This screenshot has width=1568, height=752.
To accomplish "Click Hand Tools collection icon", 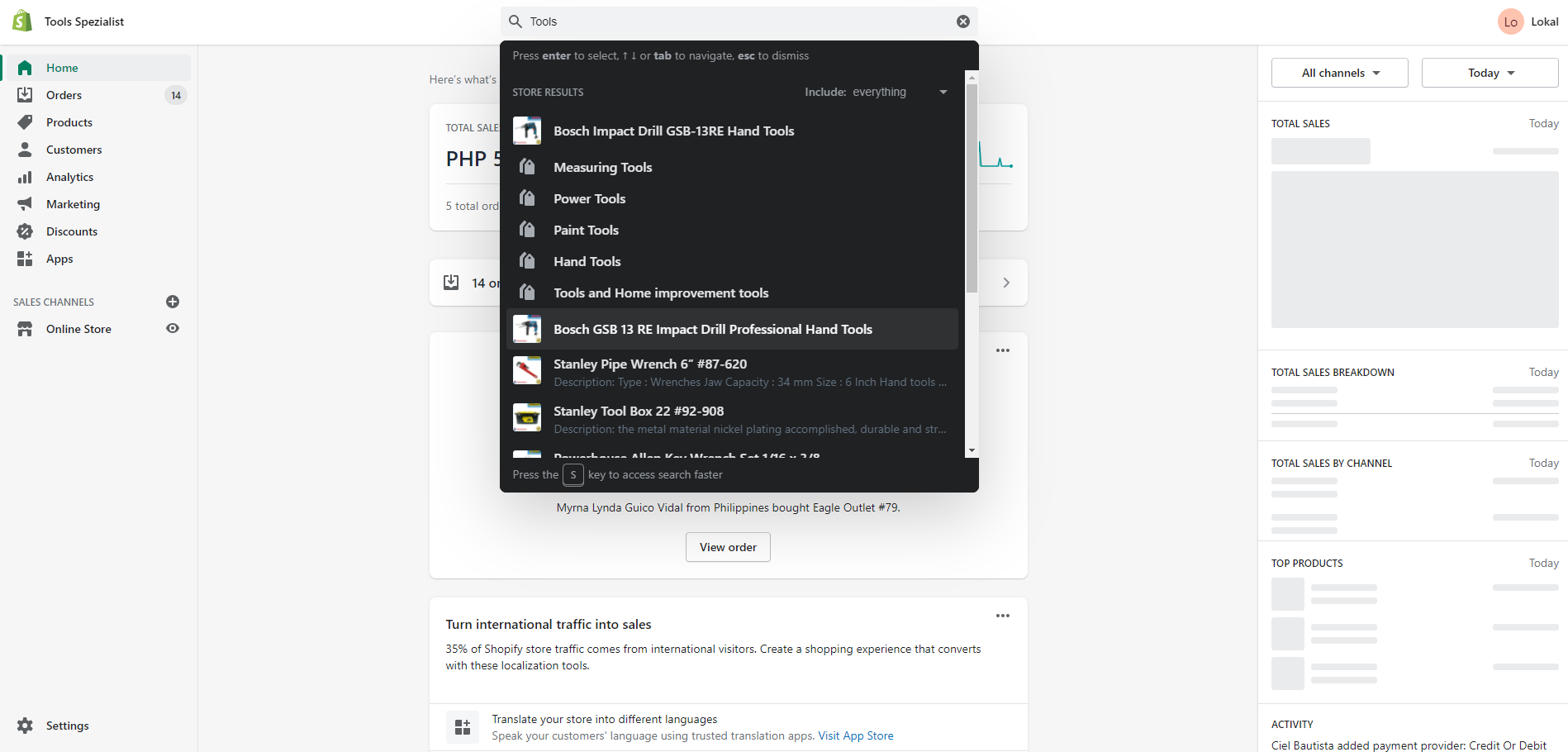I will point(527,261).
